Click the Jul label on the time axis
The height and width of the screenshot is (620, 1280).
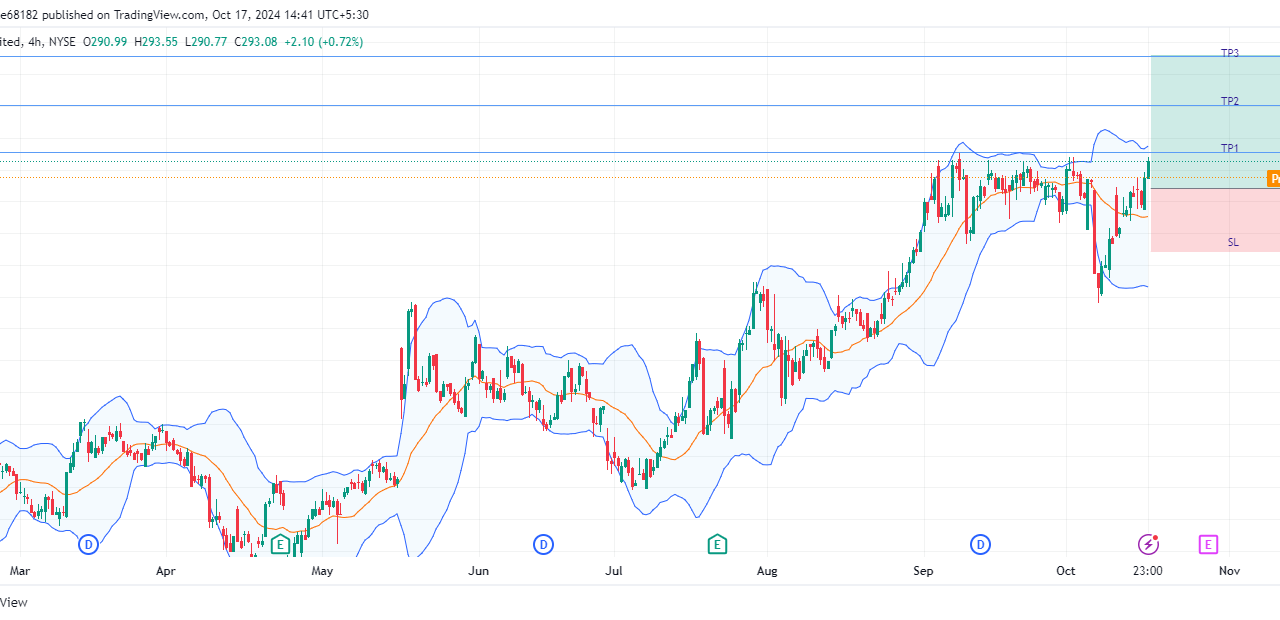click(614, 571)
